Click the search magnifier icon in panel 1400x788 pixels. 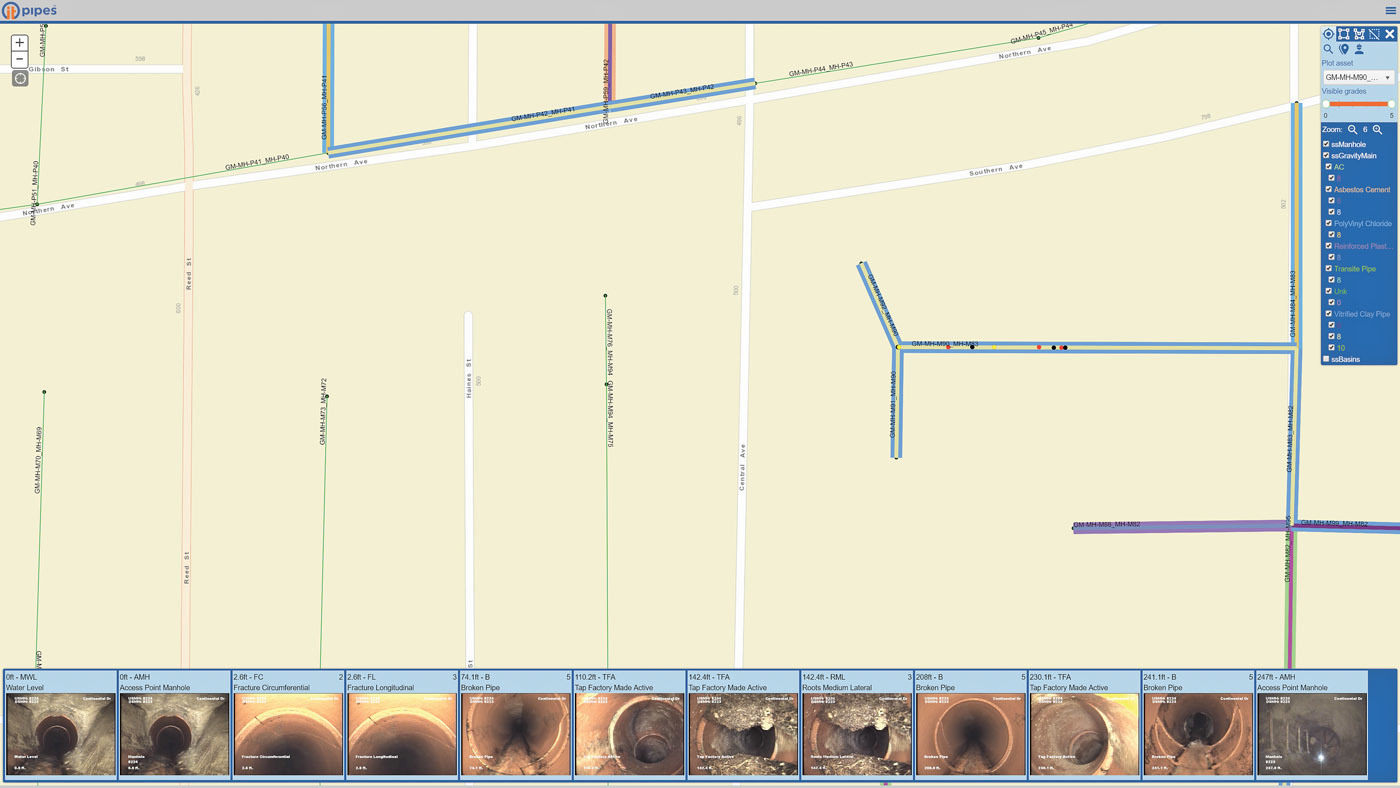coord(1328,49)
